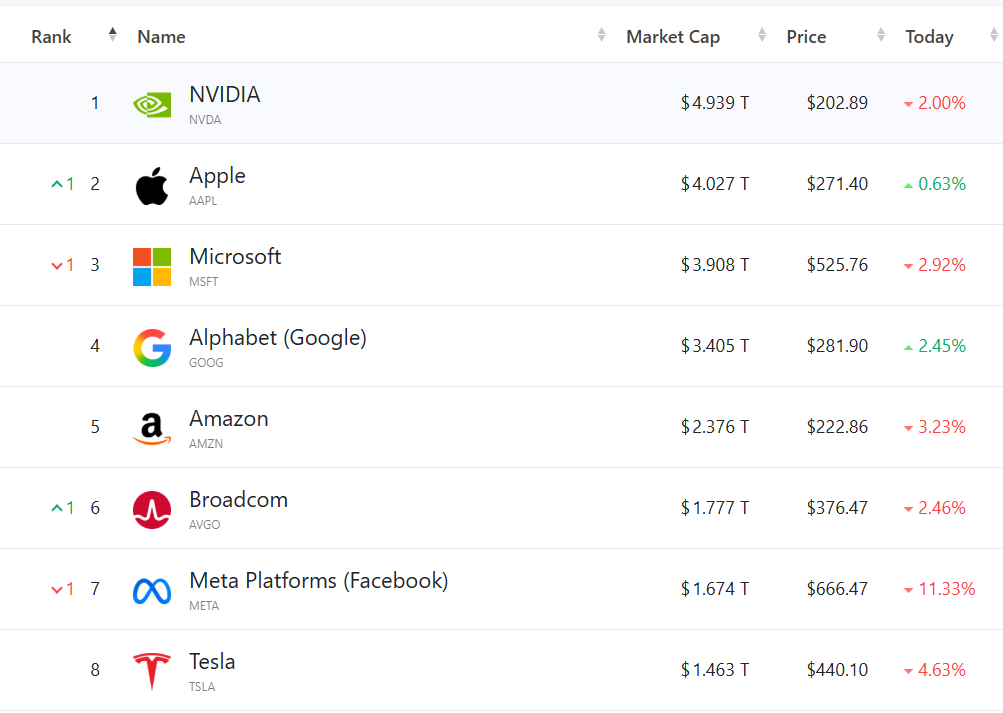Open the NVIDIA company name link
This screenshot has width=1003, height=713.
pos(224,95)
